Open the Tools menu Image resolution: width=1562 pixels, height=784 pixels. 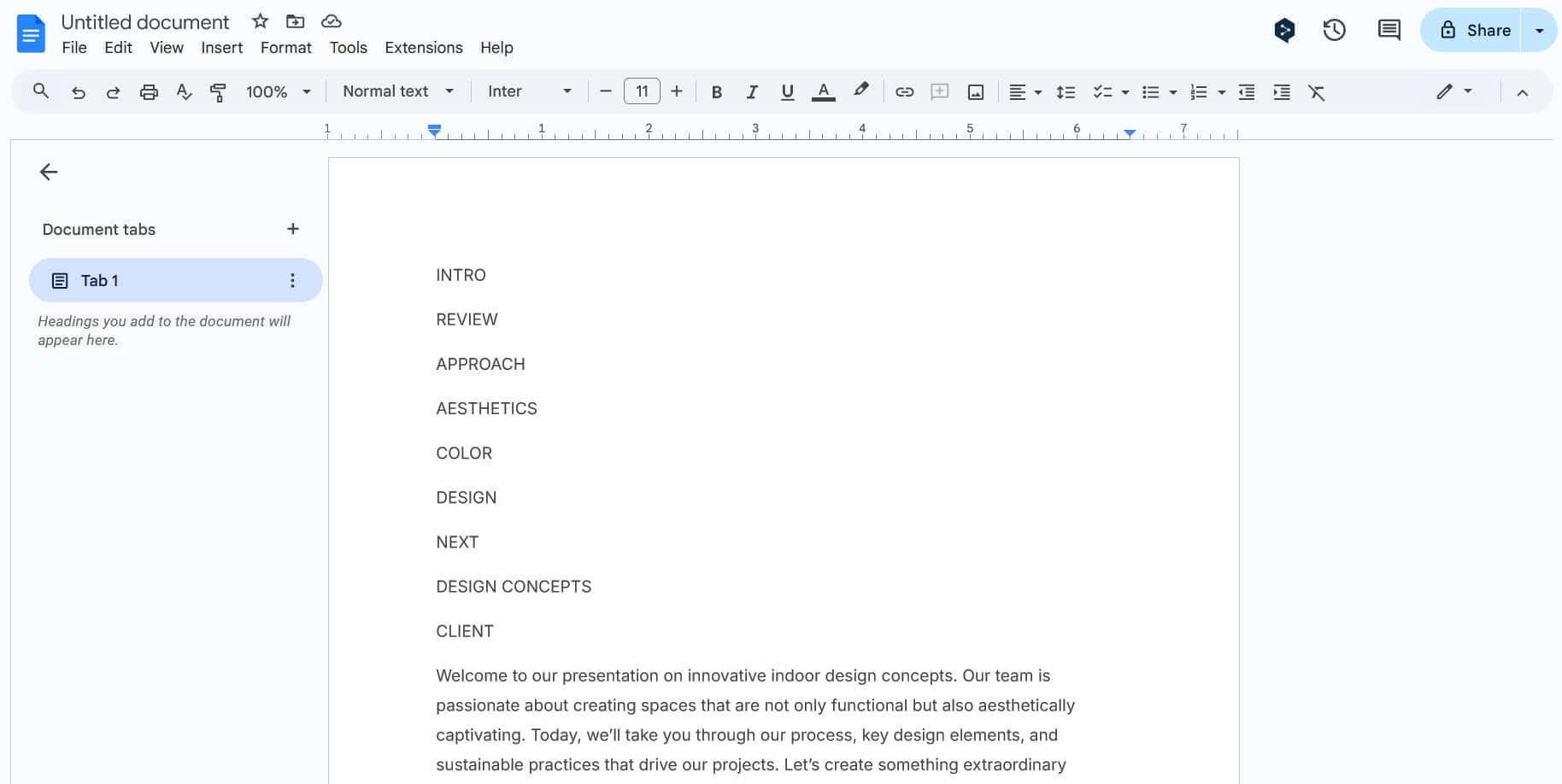(349, 48)
